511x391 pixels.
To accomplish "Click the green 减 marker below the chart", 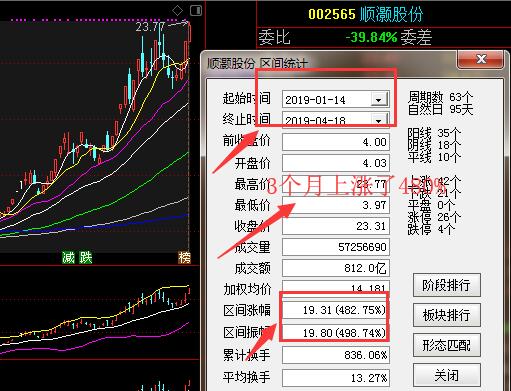I will coord(68,257).
